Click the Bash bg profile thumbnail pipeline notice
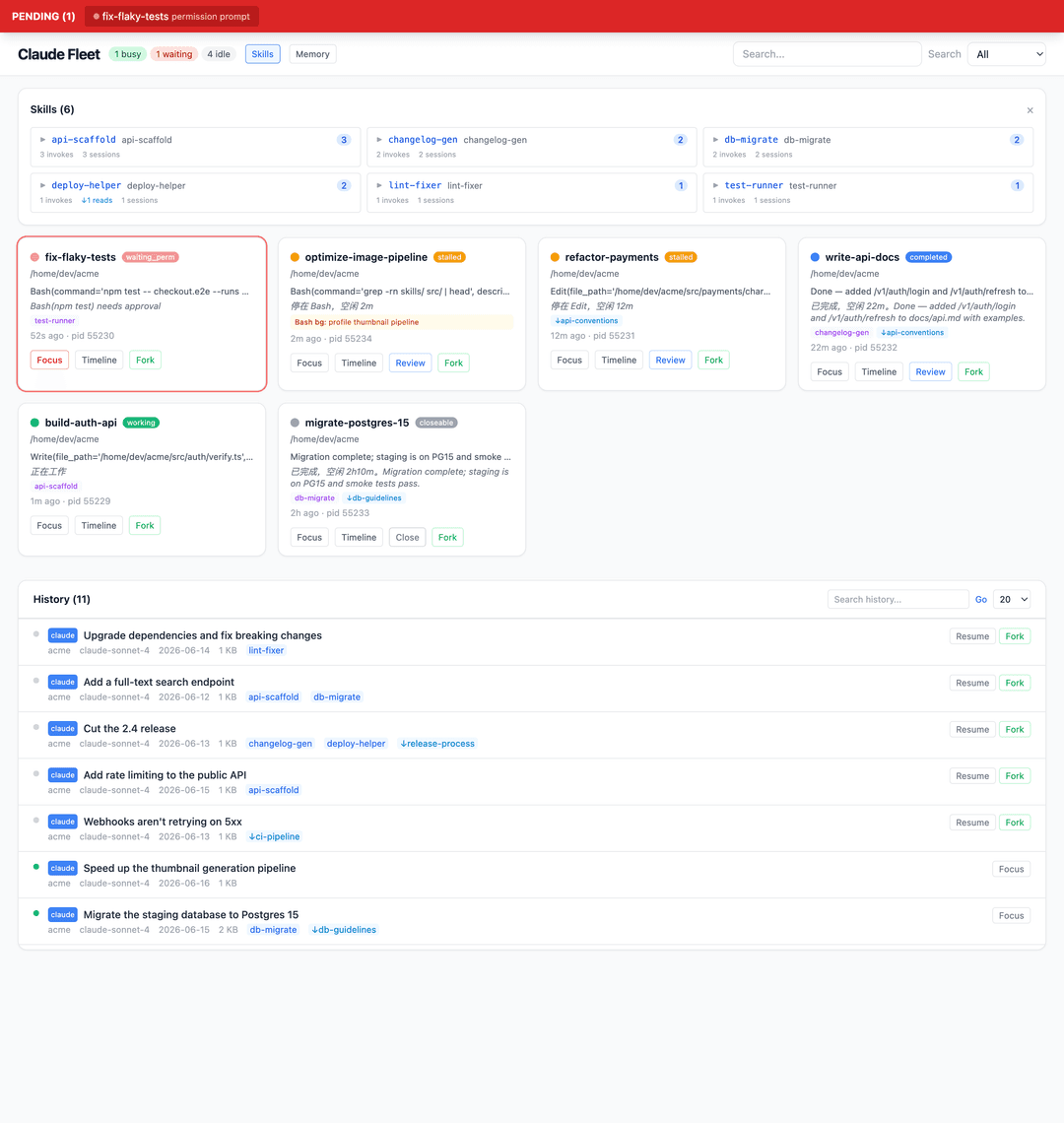The height and width of the screenshot is (1123, 1064). 401,322
